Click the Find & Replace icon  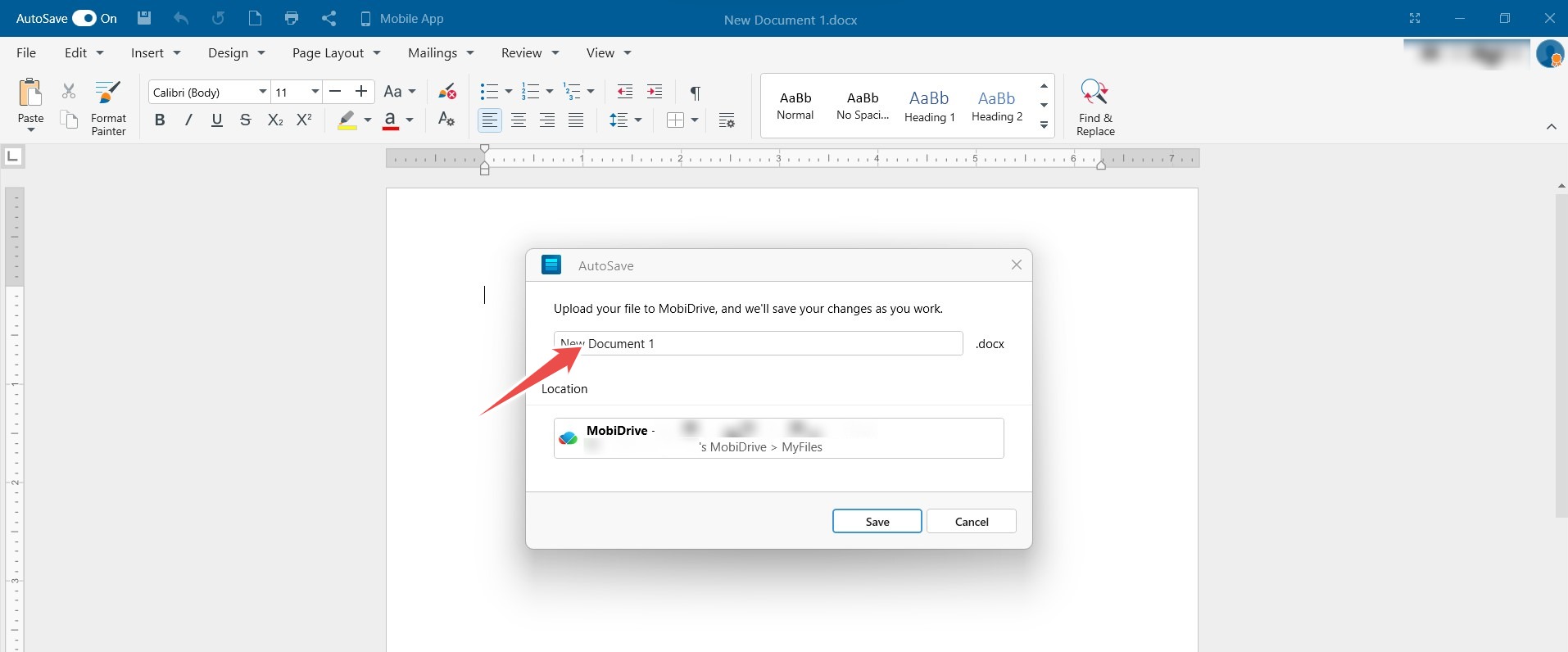click(1094, 93)
